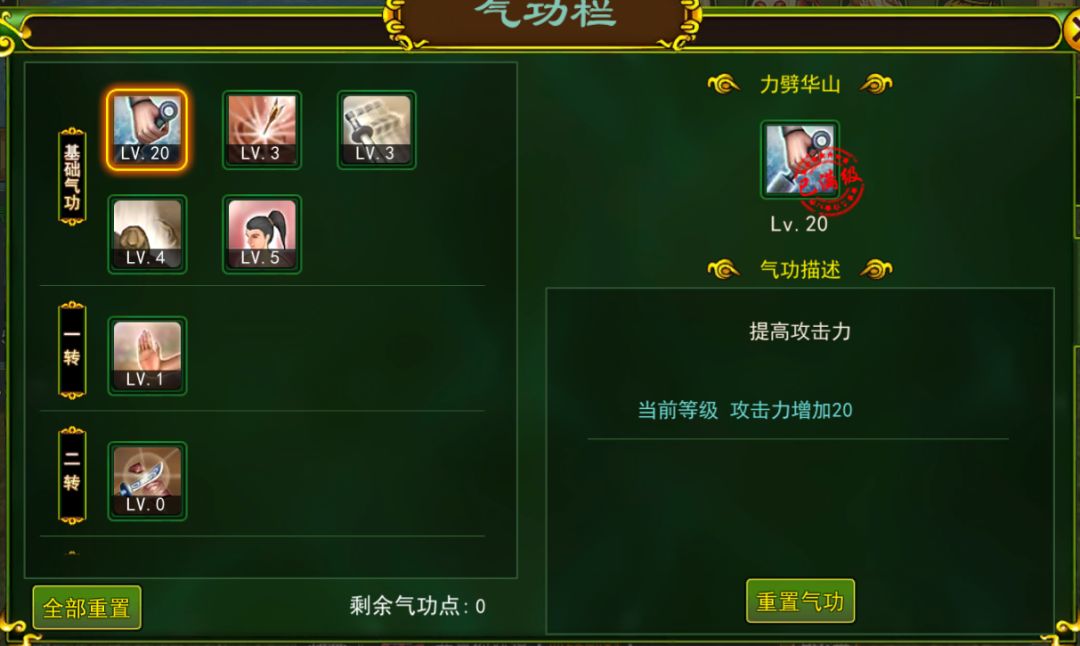Click the large 力劈华山 skill preview icon

[x=800, y=160]
